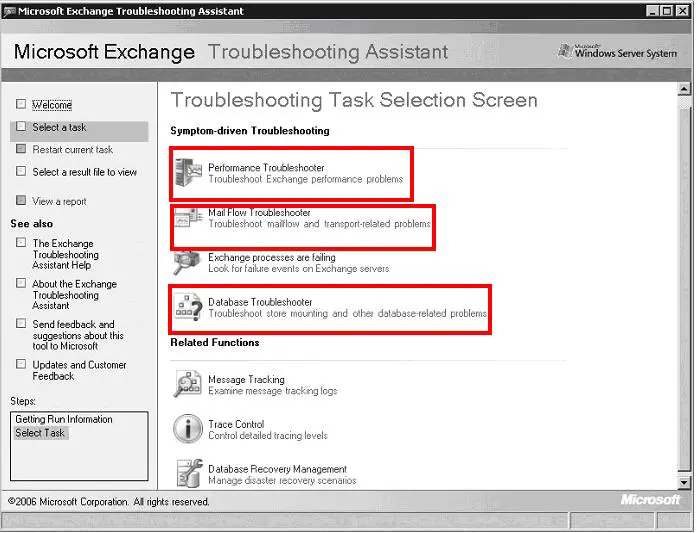697x533 pixels.
Task: Click Troubleshoot store mounting description text
Action: coord(347,314)
